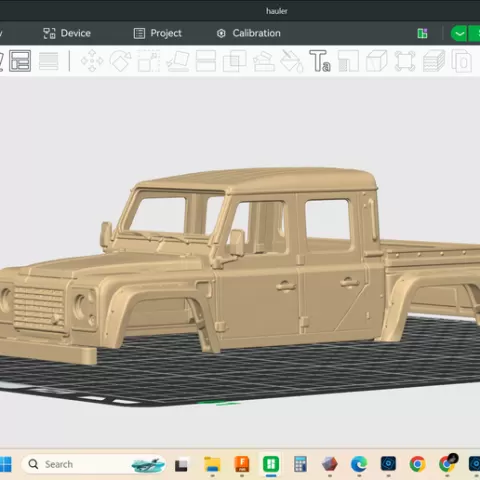480x480 pixels.
Task: Expand the green slice dropdown arrow
Action: (459, 33)
